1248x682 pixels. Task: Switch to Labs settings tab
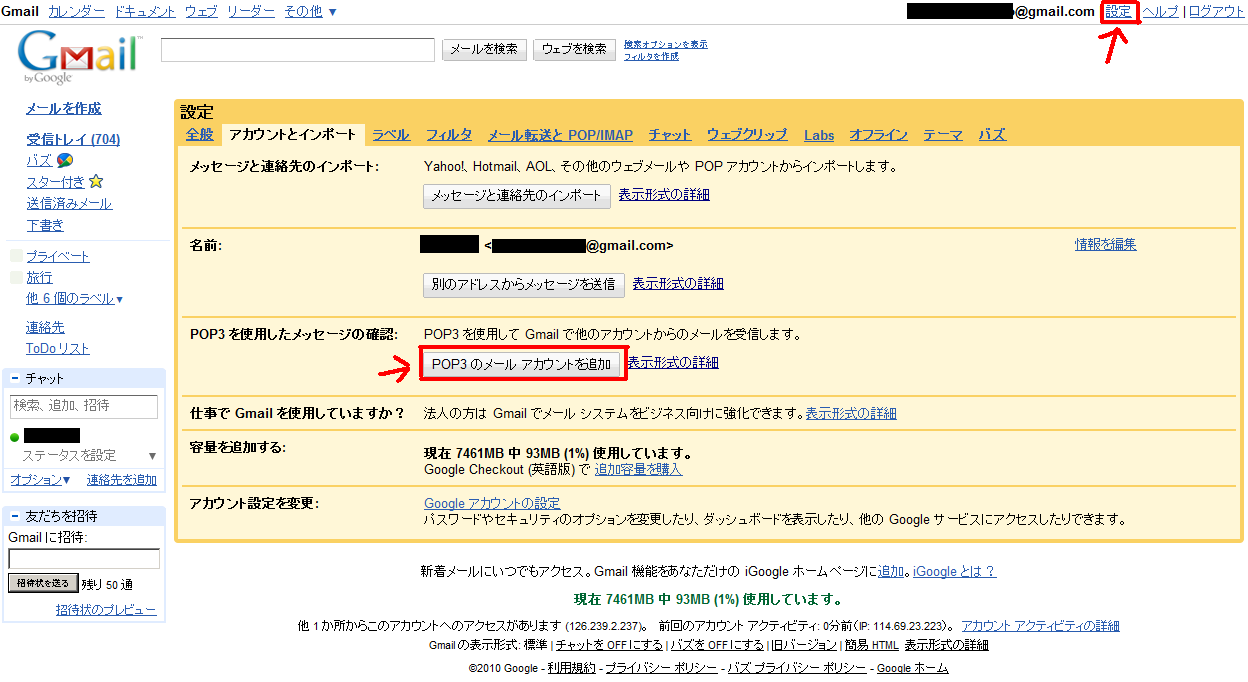(x=818, y=134)
